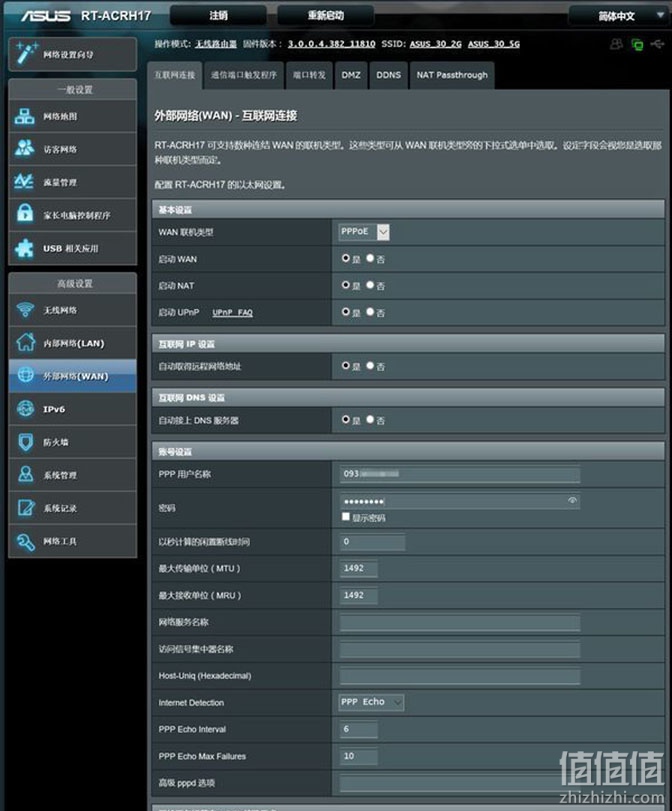This screenshot has width=672, height=811.
Task: Open the ASUS_30_5G SSID link
Action: pos(494,44)
